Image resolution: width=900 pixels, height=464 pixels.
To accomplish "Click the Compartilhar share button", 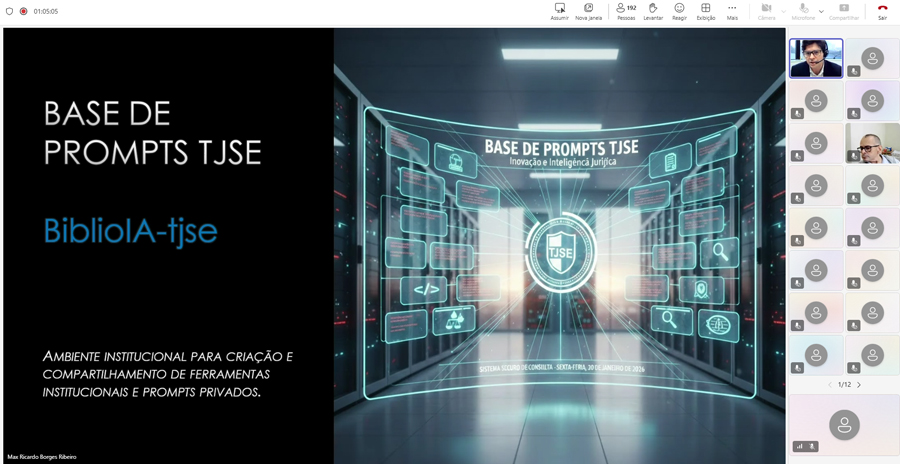I will click(x=844, y=11).
